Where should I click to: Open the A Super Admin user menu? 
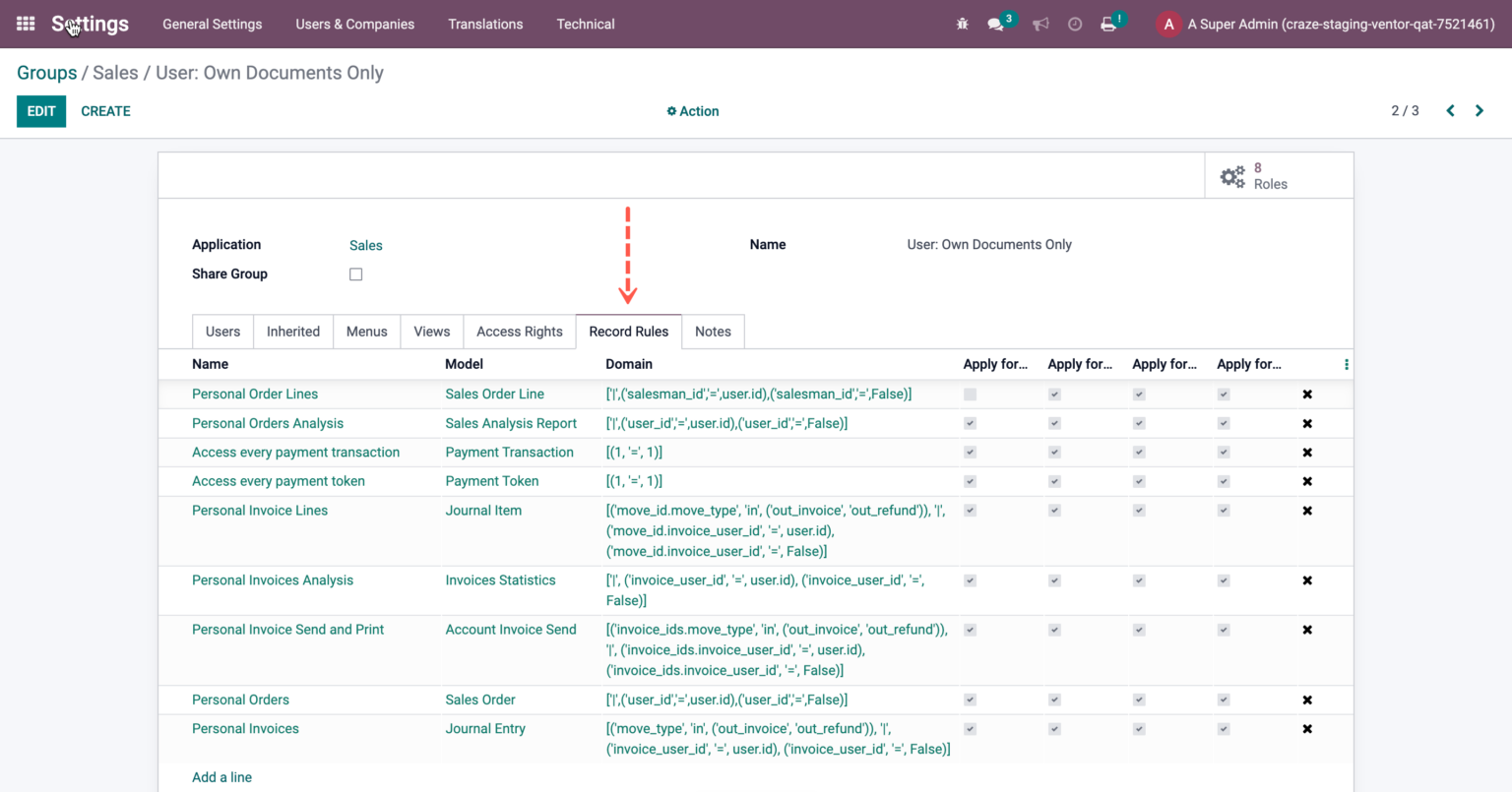1324,24
